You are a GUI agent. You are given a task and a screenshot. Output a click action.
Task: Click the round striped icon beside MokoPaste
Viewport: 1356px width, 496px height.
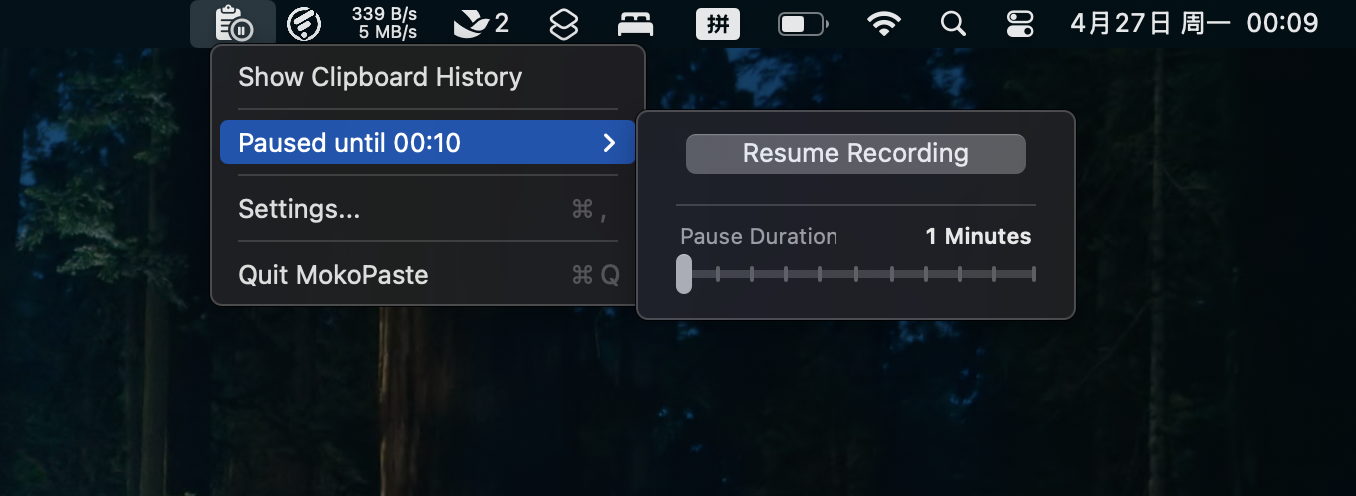tap(304, 23)
